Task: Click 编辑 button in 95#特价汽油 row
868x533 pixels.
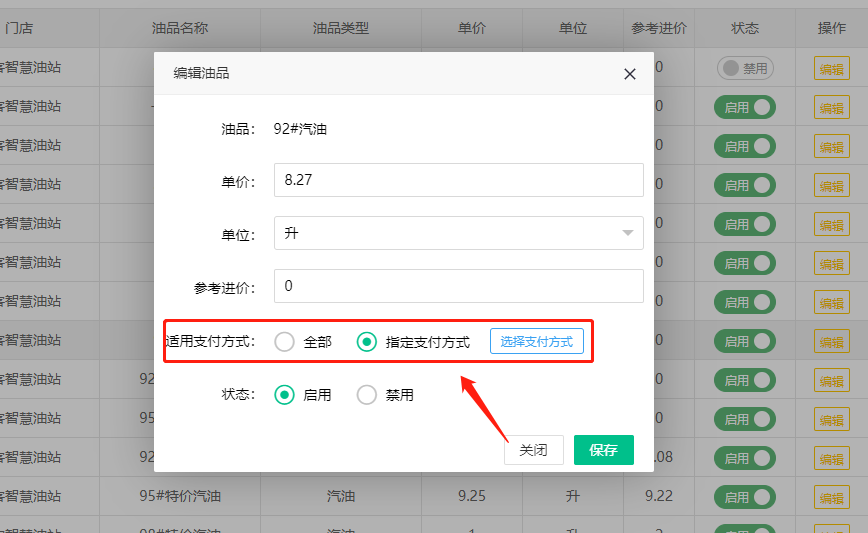Action: point(831,498)
